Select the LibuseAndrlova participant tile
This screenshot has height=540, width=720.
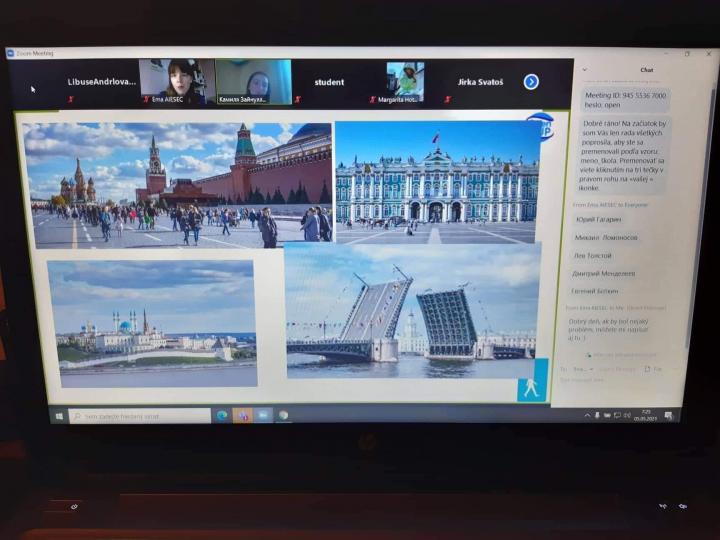click(x=101, y=82)
